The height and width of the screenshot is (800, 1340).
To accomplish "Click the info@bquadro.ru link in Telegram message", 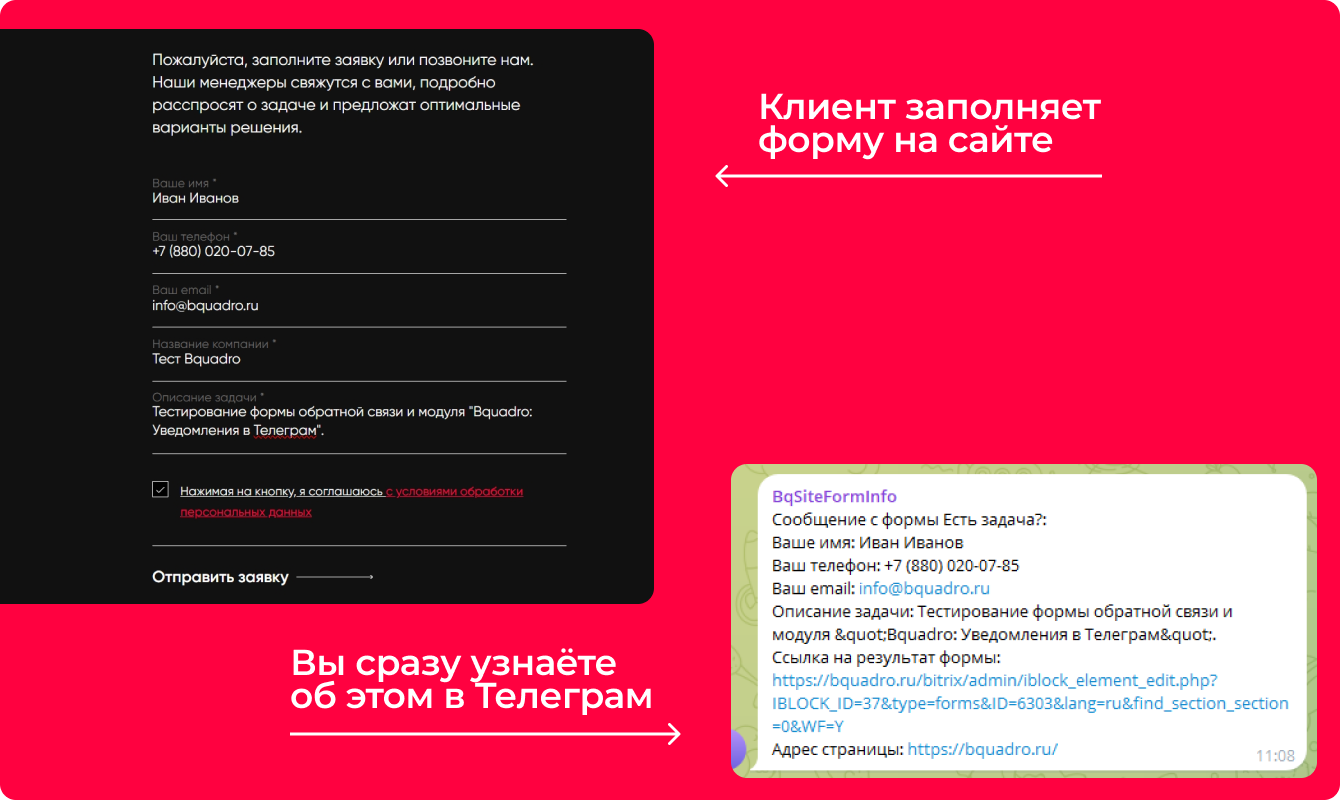I will [x=923, y=588].
